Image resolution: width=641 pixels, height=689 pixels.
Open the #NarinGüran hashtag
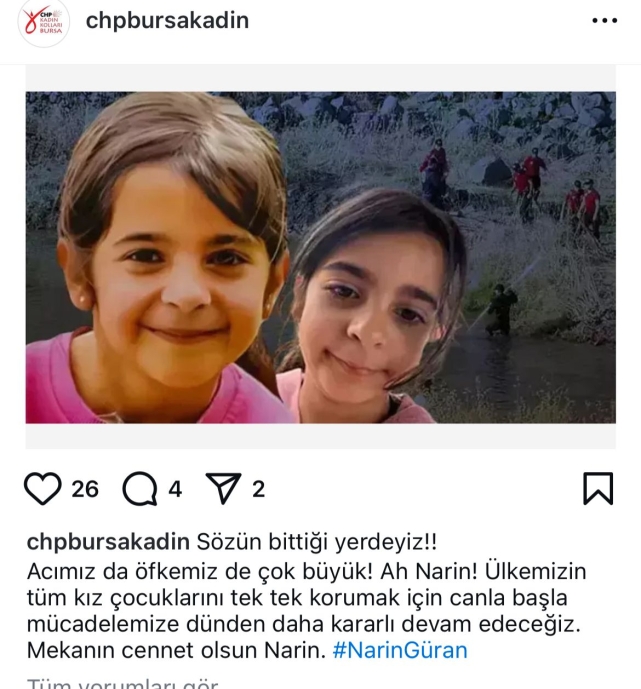[x=400, y=650]
